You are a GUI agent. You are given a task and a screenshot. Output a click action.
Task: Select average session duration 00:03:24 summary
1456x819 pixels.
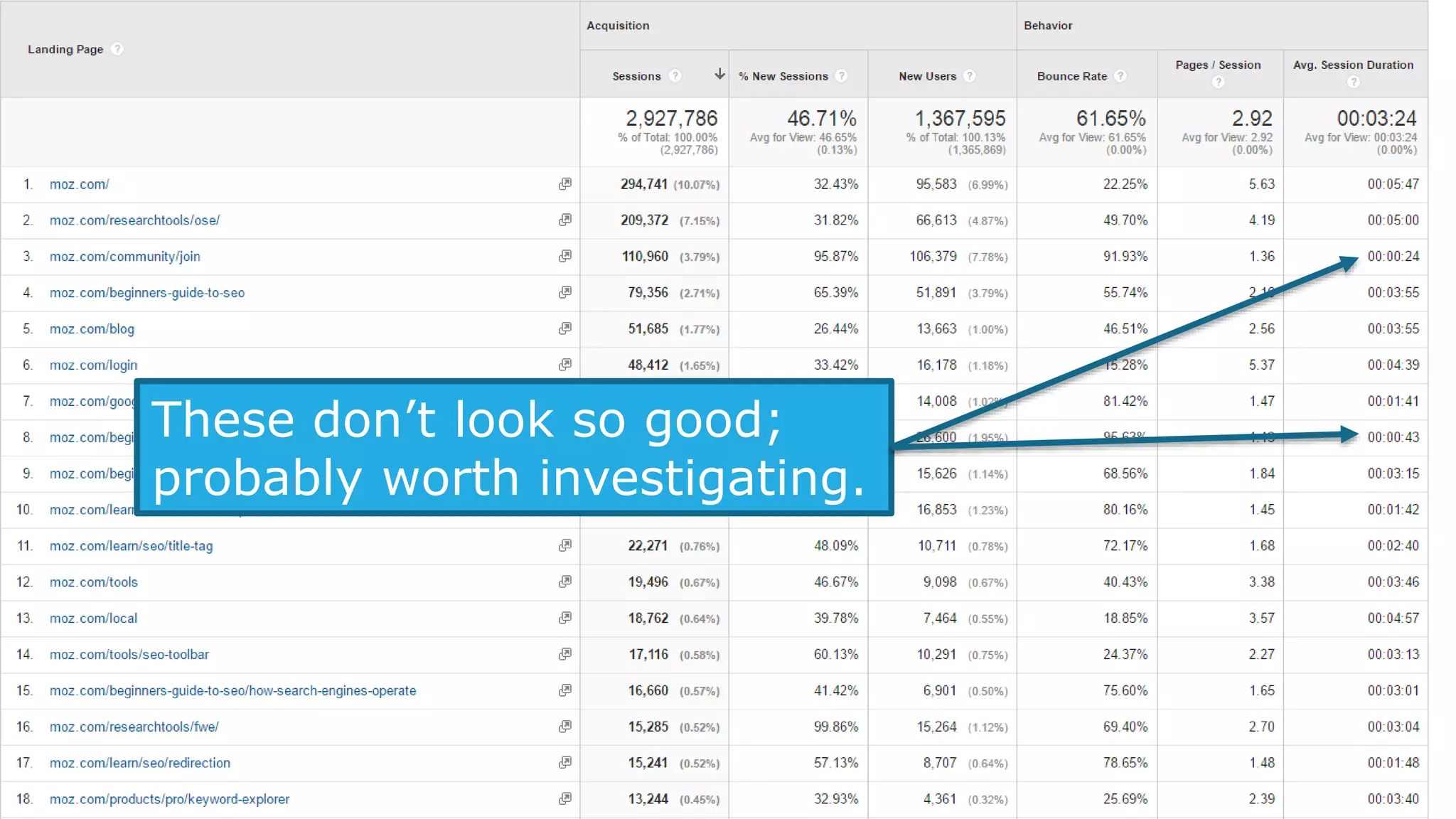(x=1376, y=118)
